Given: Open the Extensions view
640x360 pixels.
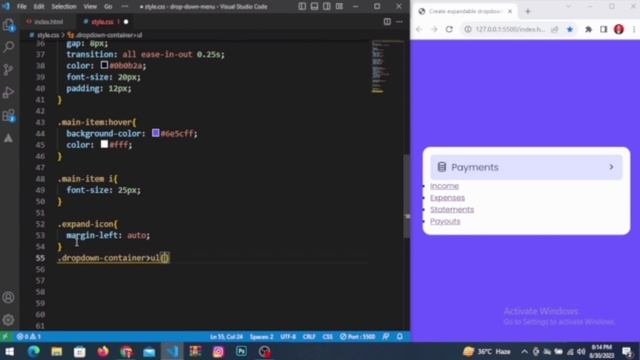Looking at the screenshot, I should [9, 116].
